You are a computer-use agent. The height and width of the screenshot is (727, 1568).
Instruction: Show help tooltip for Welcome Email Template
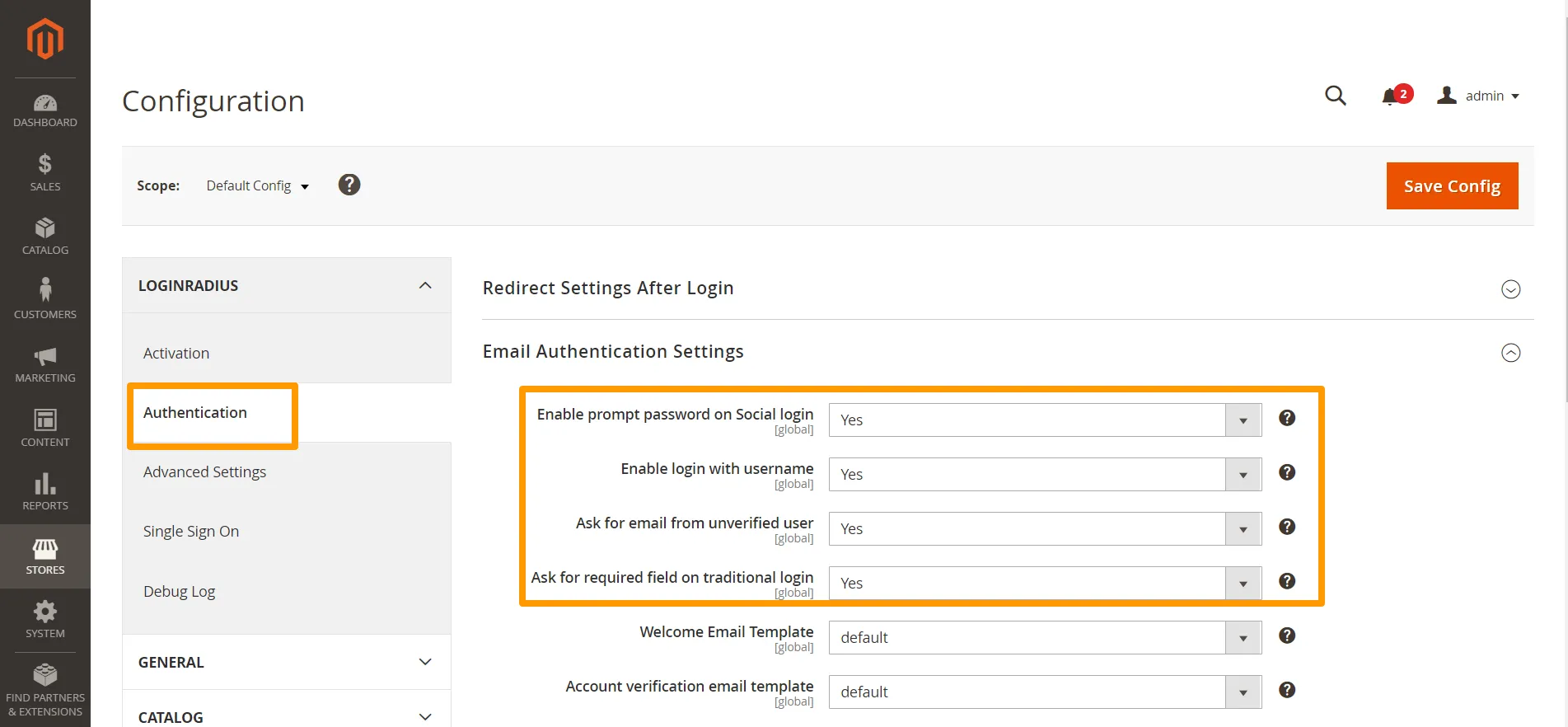tap(1286, 636)
